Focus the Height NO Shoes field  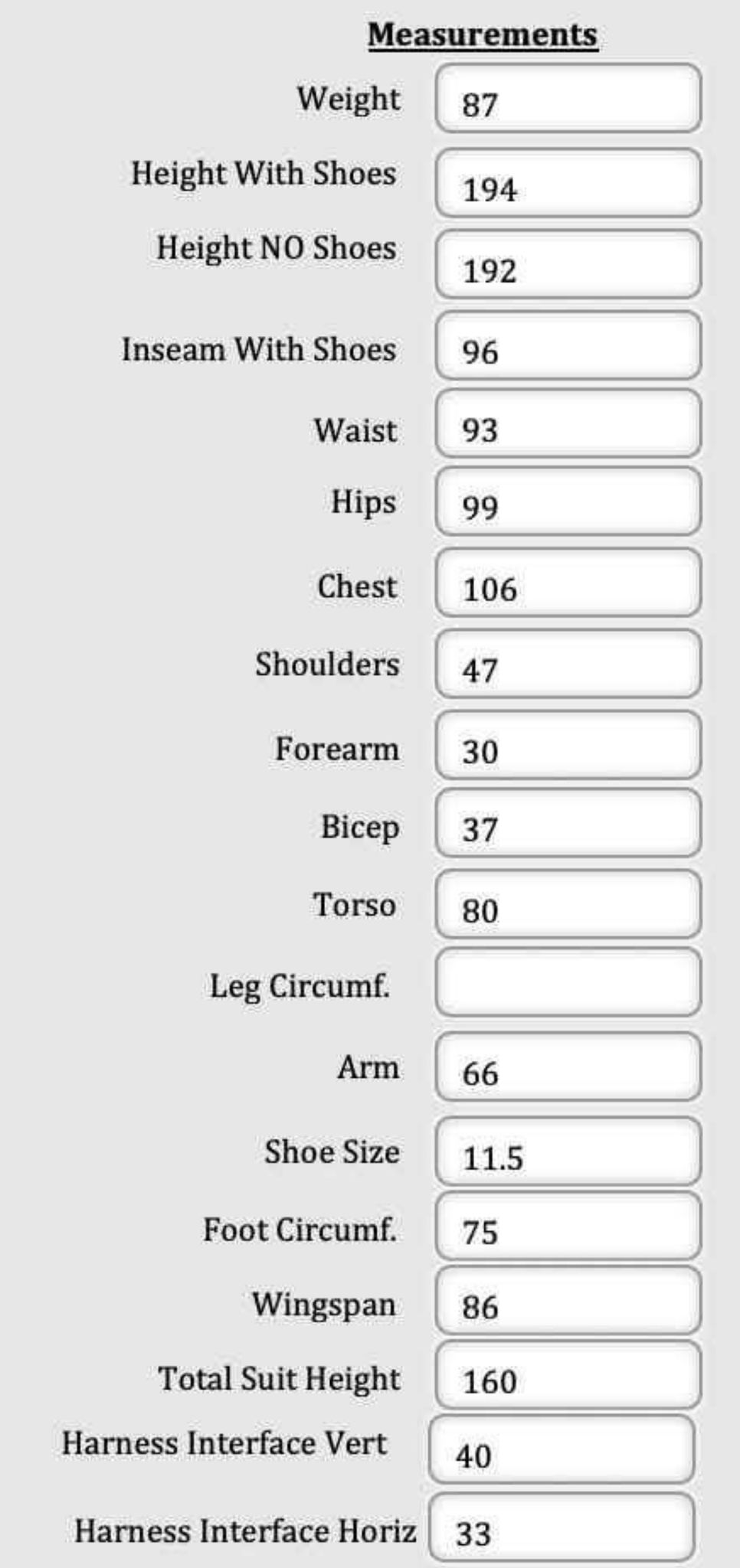[568, 264]
